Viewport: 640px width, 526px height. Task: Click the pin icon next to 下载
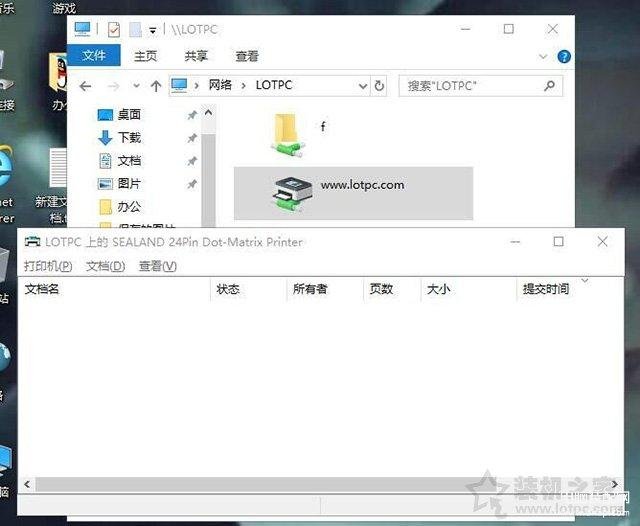click(x=192, y=138)
